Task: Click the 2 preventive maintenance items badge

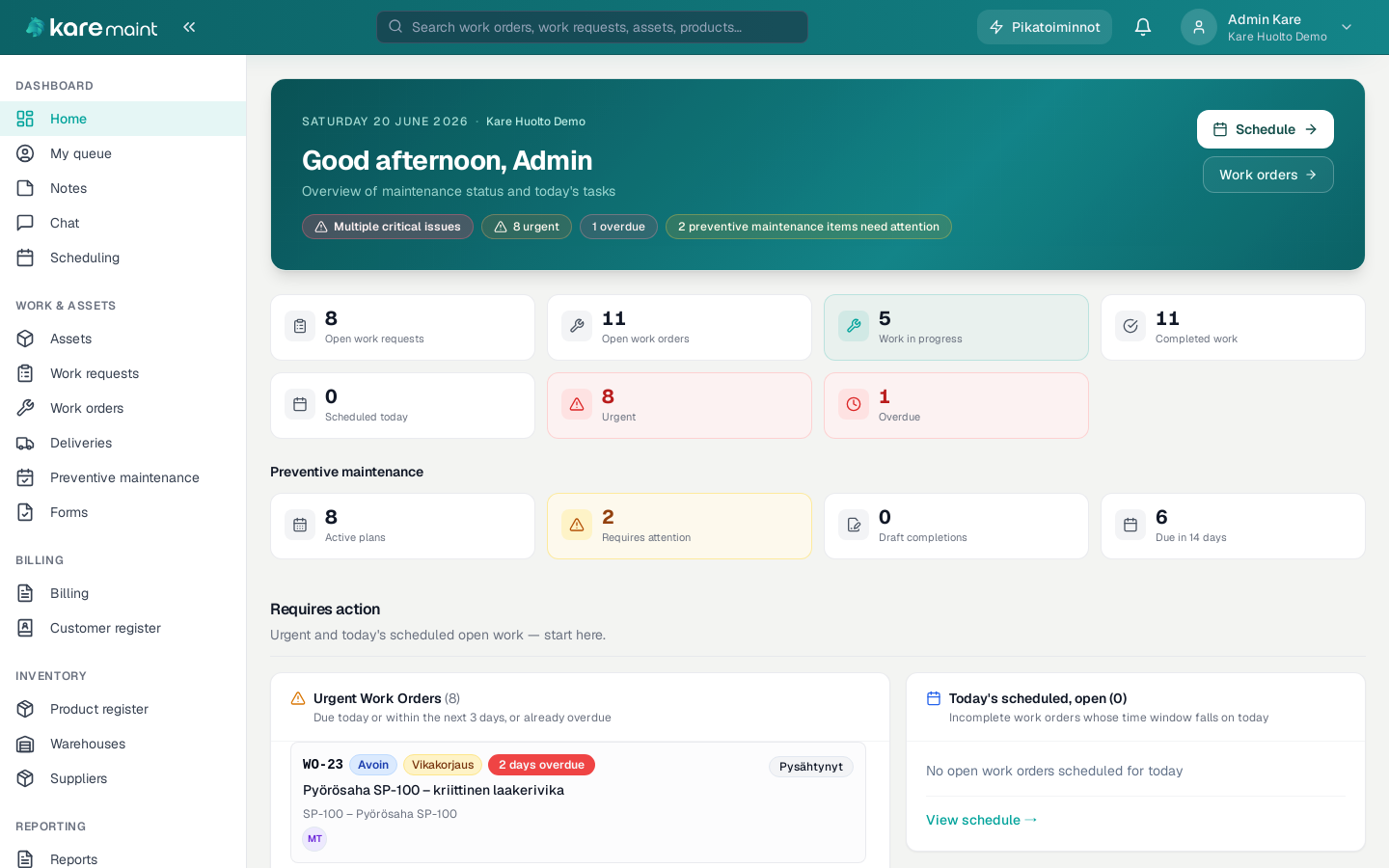Action: click(808, 227)
